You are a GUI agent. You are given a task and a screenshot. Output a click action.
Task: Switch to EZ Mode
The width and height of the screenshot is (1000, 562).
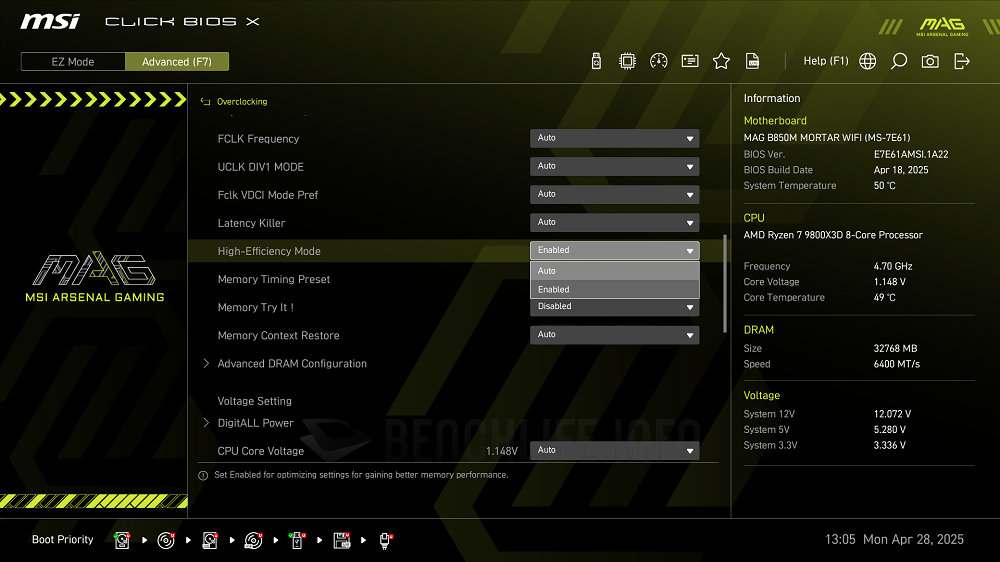[73, 62]
